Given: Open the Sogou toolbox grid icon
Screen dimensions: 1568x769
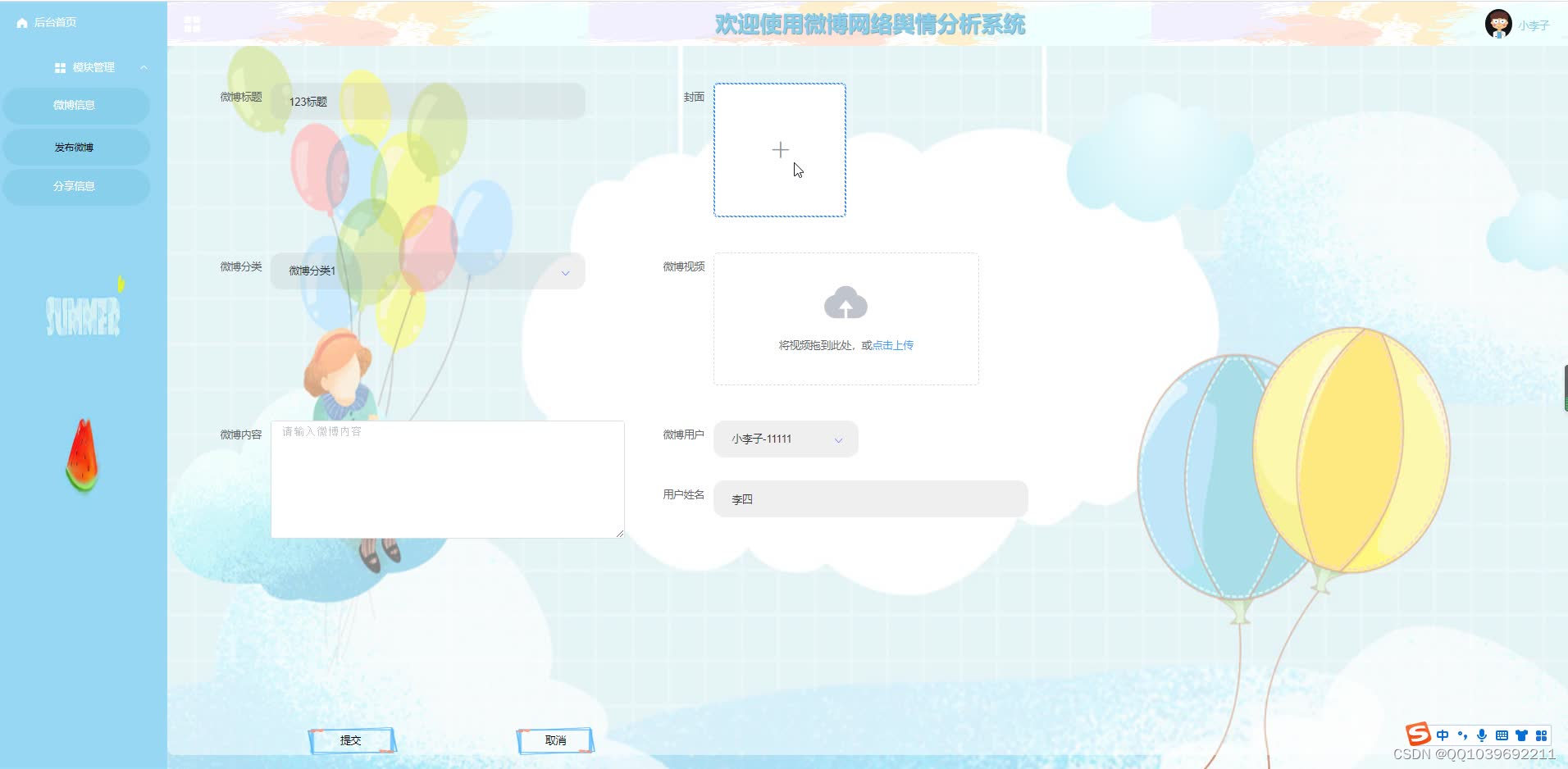Looking at the screenshot, I should (x=1541, y=735).
